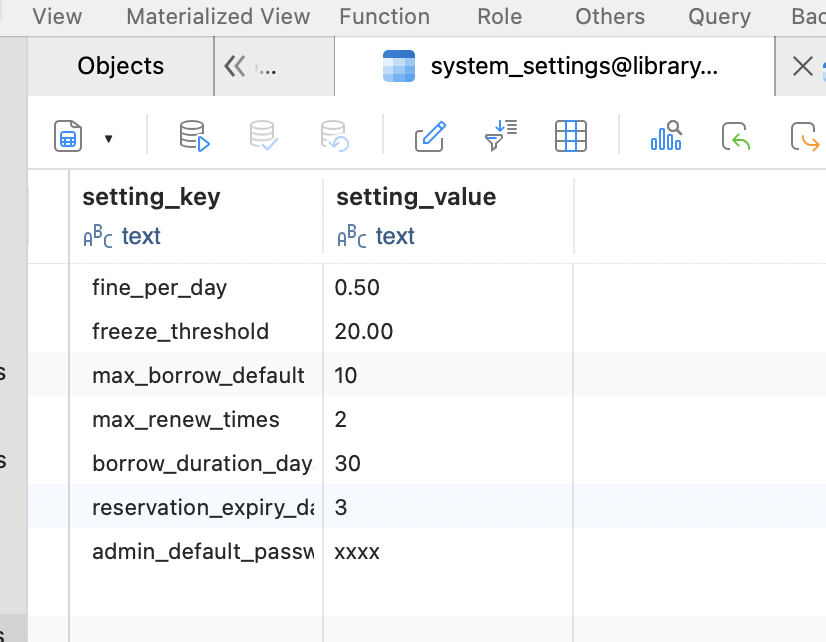Open the memo/text editor pencil icon
Image resolution: width=826 pixels, height=642 pixels.
(430, 136)
